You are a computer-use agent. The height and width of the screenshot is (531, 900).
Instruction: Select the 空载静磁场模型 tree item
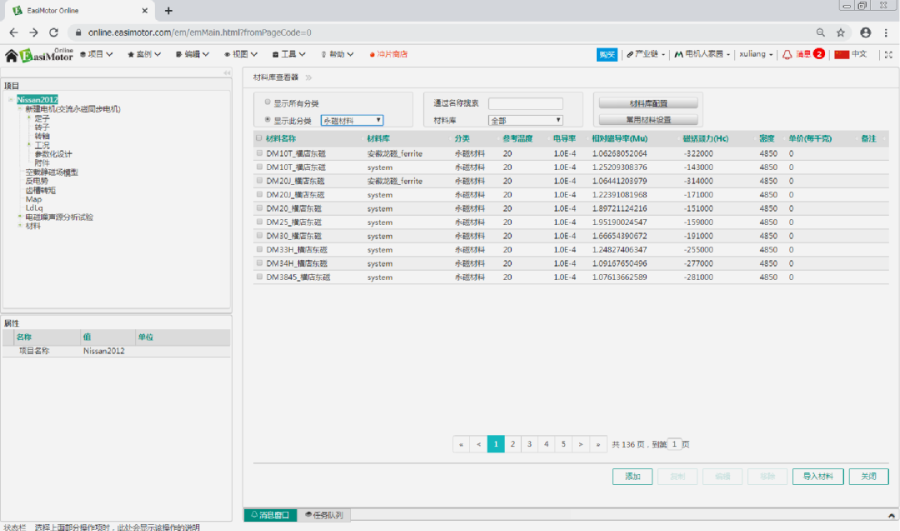click(52, 172)
